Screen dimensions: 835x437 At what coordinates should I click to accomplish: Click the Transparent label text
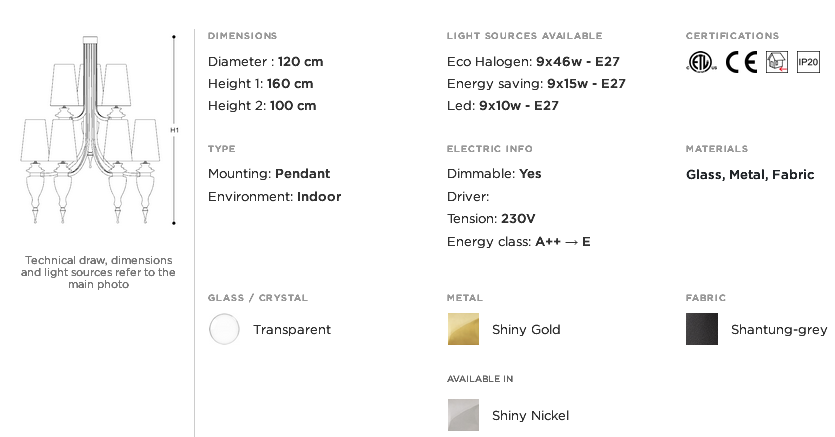click(292, 330)
